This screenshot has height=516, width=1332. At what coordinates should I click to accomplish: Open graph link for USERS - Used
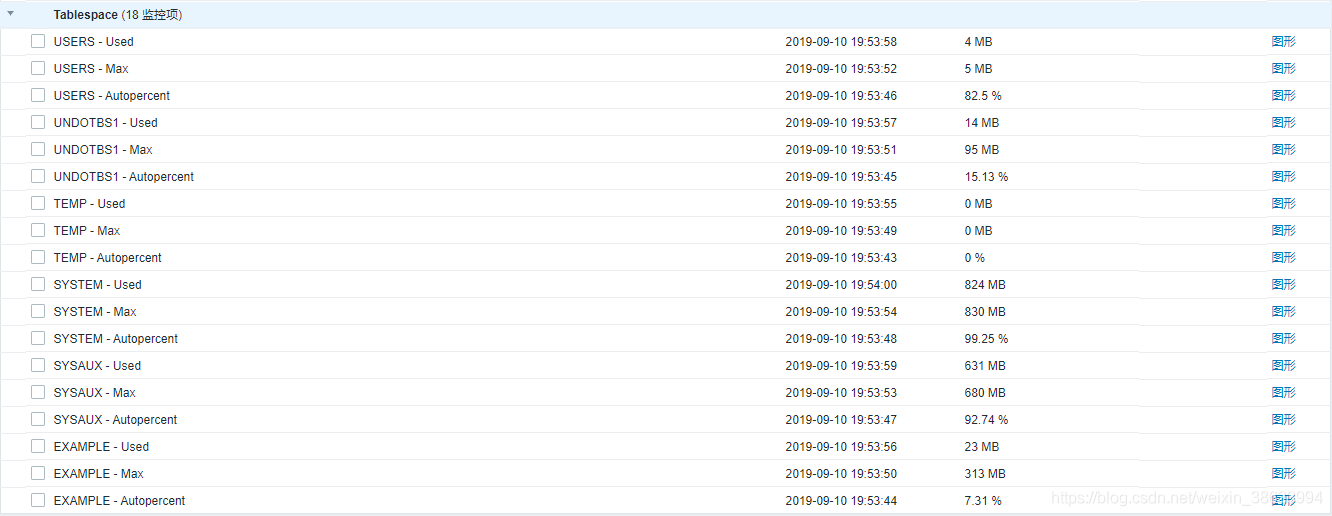[1283, 42]
